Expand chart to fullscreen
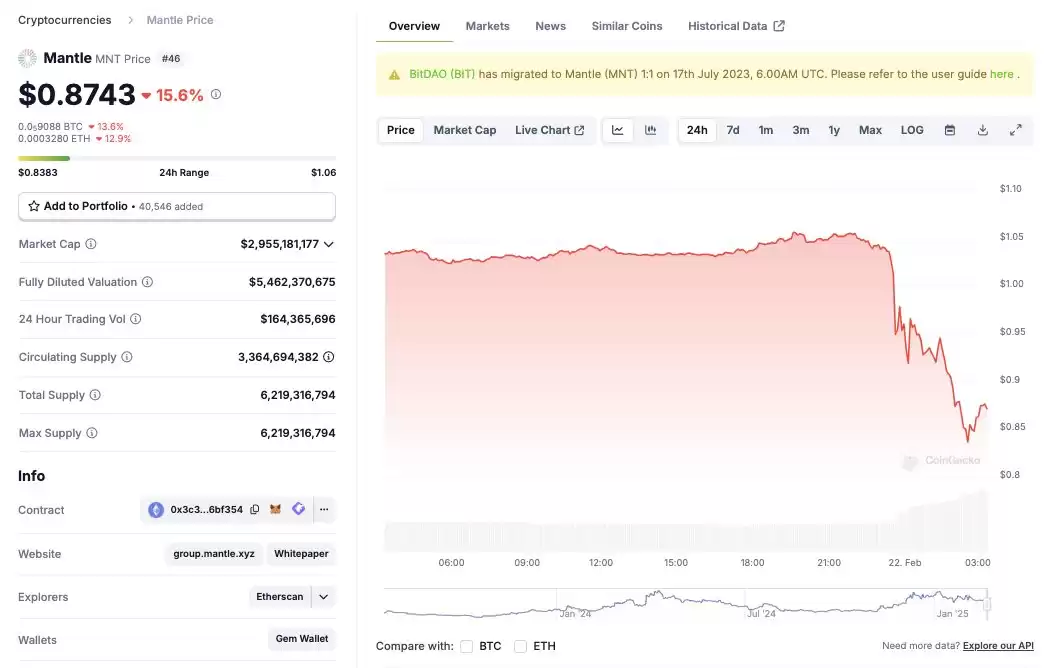This screenshot has height=668, width=1044. pos(1015,130)
